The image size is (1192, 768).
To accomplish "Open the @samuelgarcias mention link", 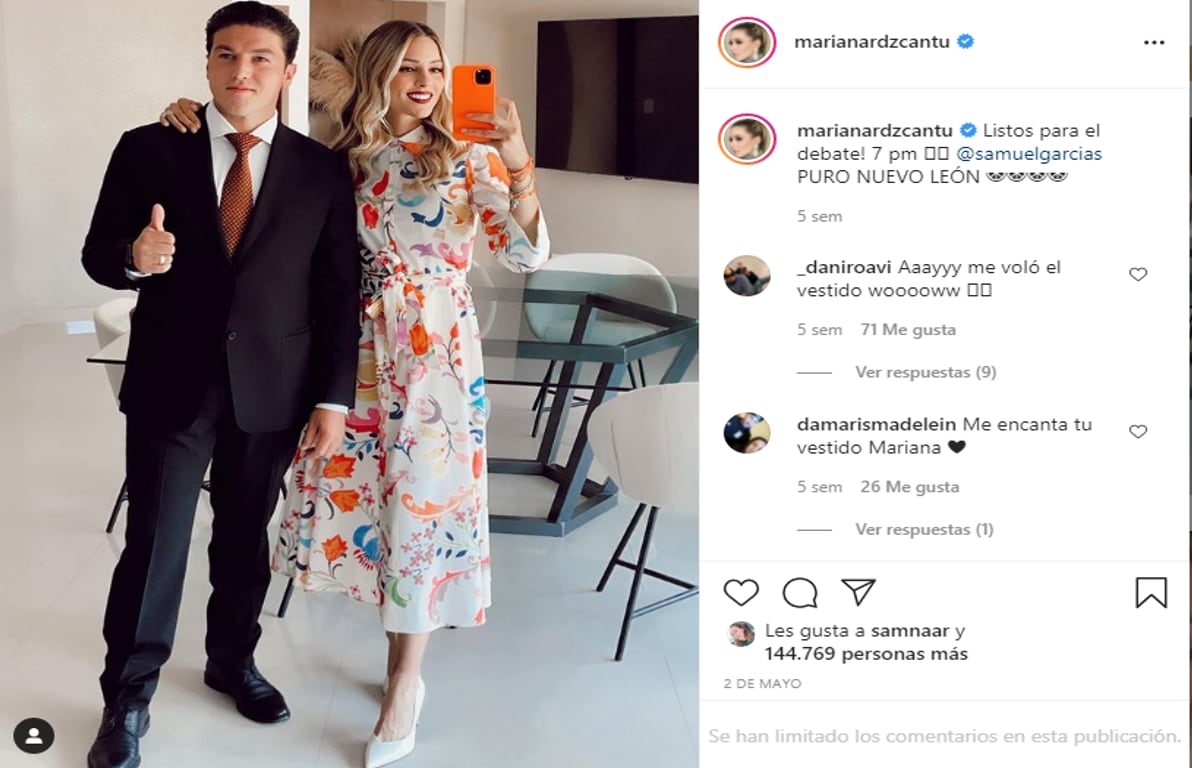I will (x=1029, y=154).
